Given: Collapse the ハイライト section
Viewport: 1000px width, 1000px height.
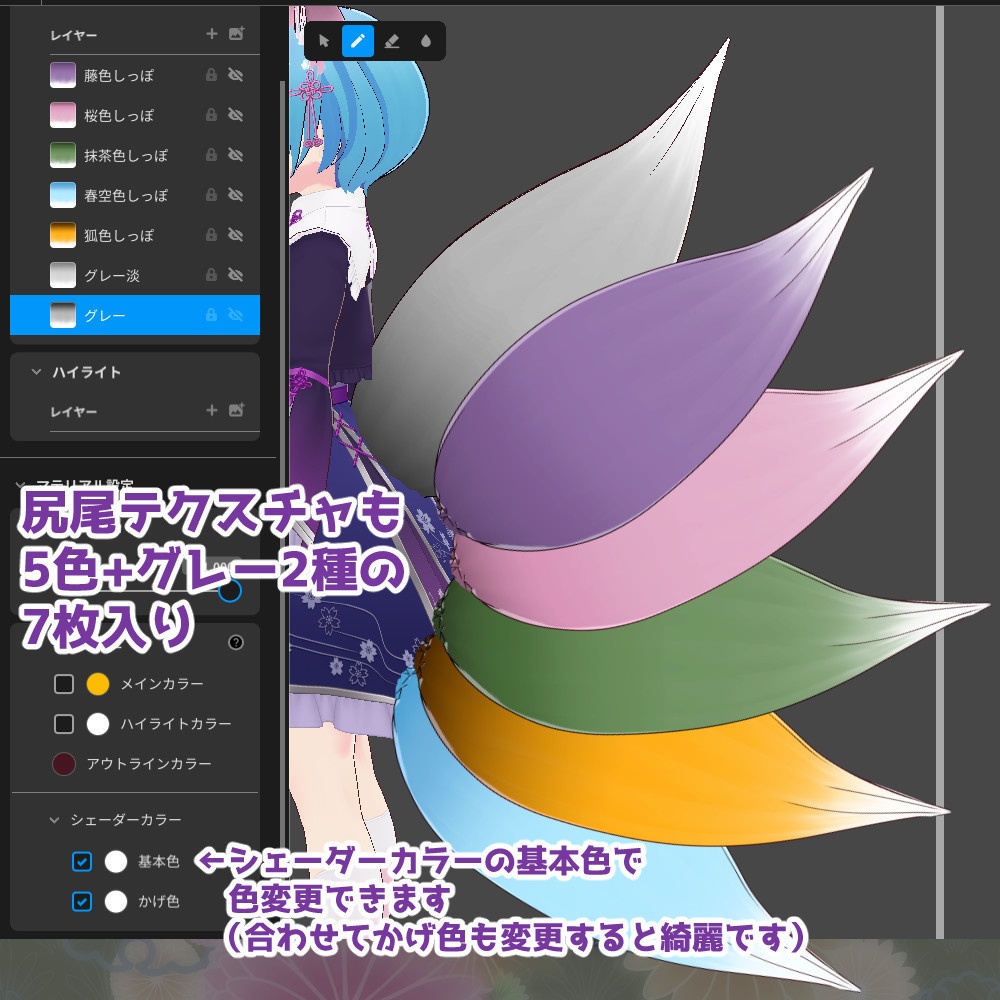Looking at the screenshot, I should pyautogui.click(x=35, y=371).
